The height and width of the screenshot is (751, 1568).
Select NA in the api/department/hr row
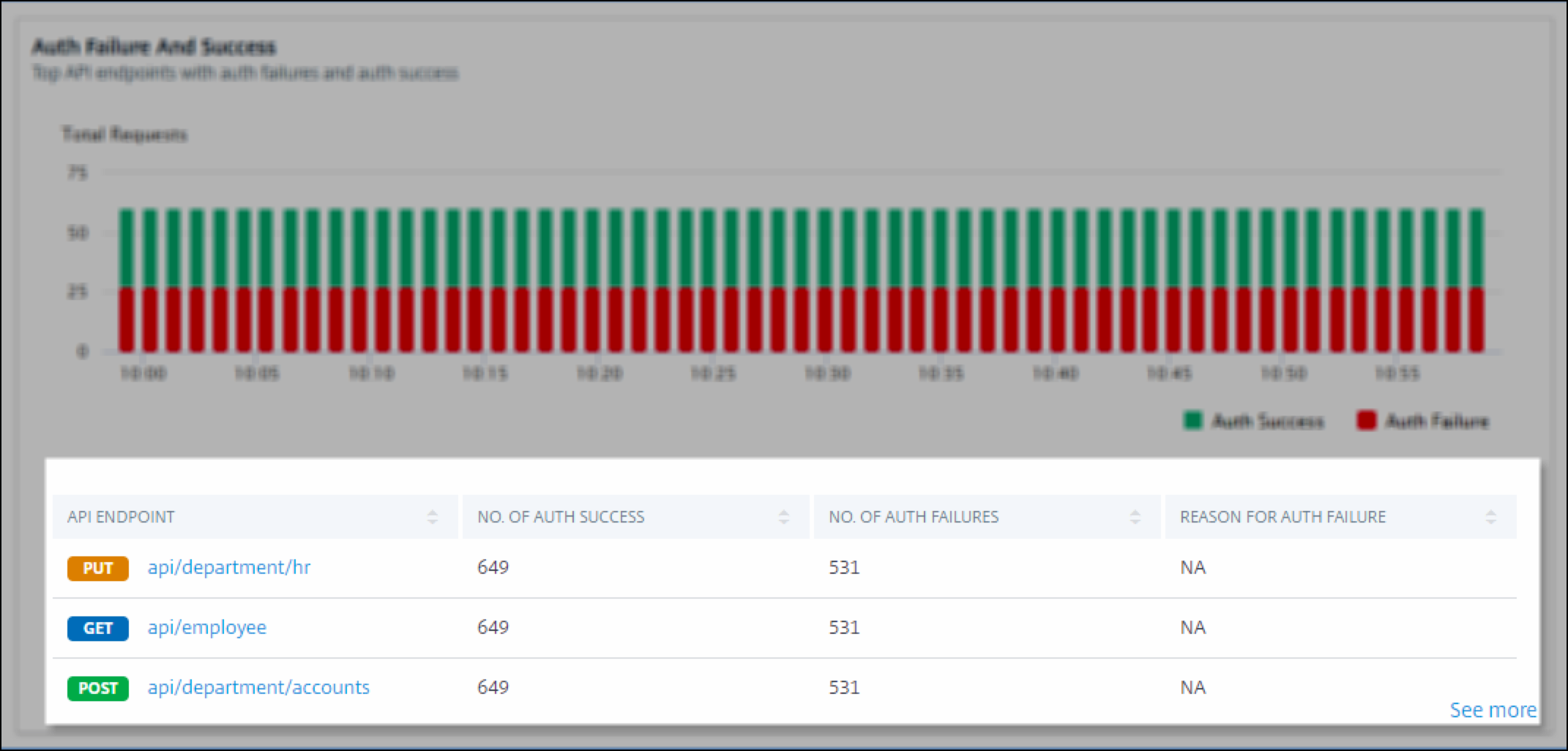pyautogui.click(x=1192, y=567)
